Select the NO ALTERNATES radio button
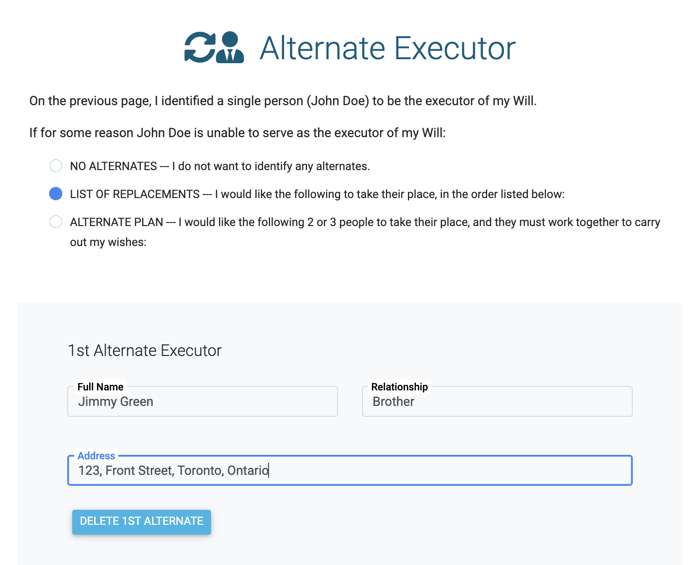The height and width of the screenshot is (565, 696). [x=55, y=166]
